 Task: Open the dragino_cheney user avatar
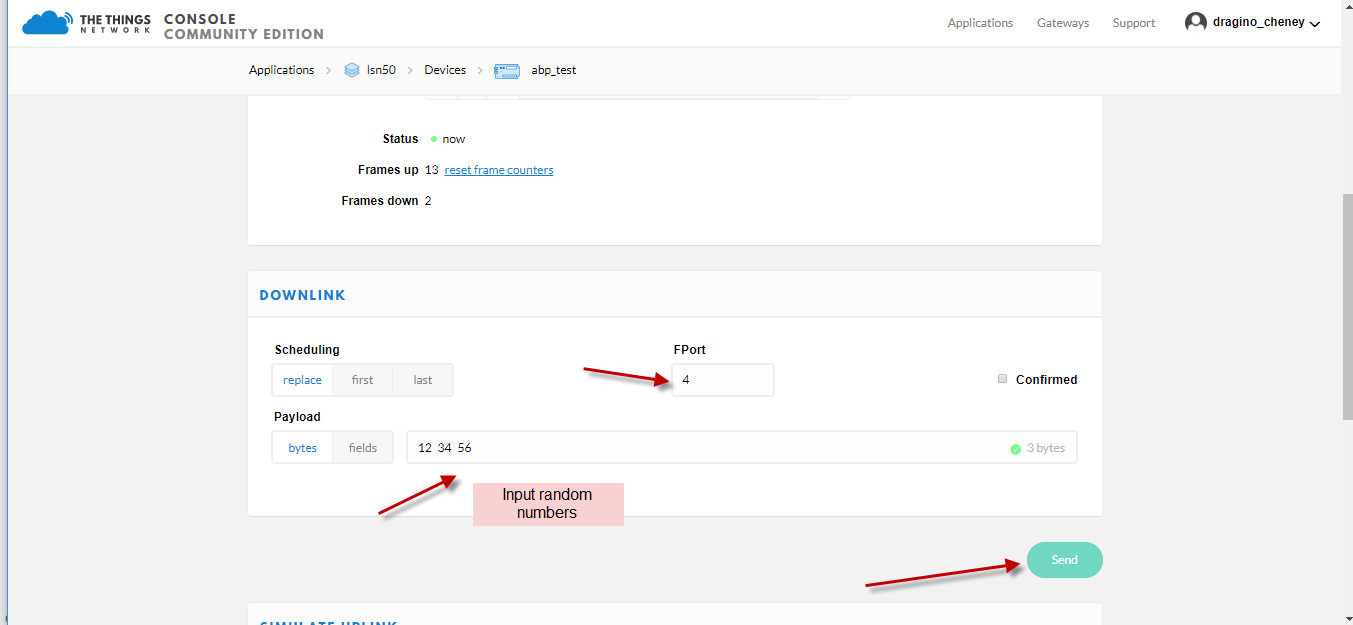[1195, 22]
